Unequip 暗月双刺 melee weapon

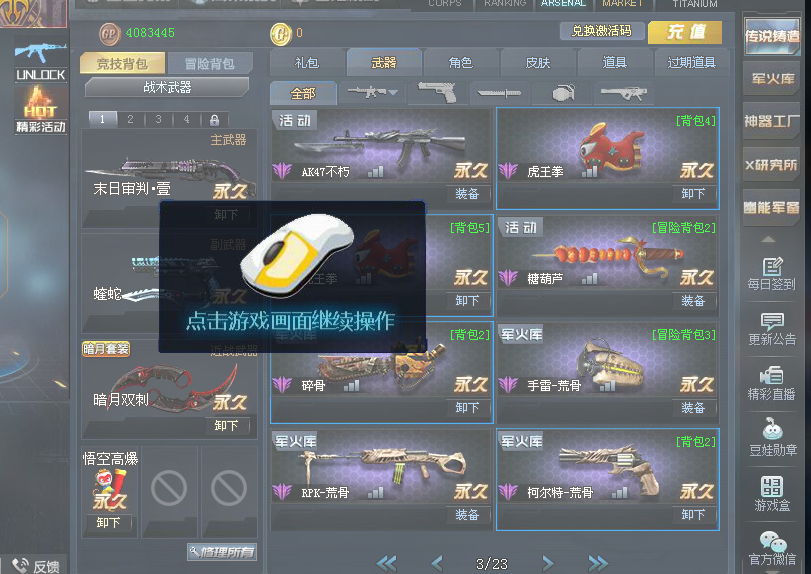point(226,426)
